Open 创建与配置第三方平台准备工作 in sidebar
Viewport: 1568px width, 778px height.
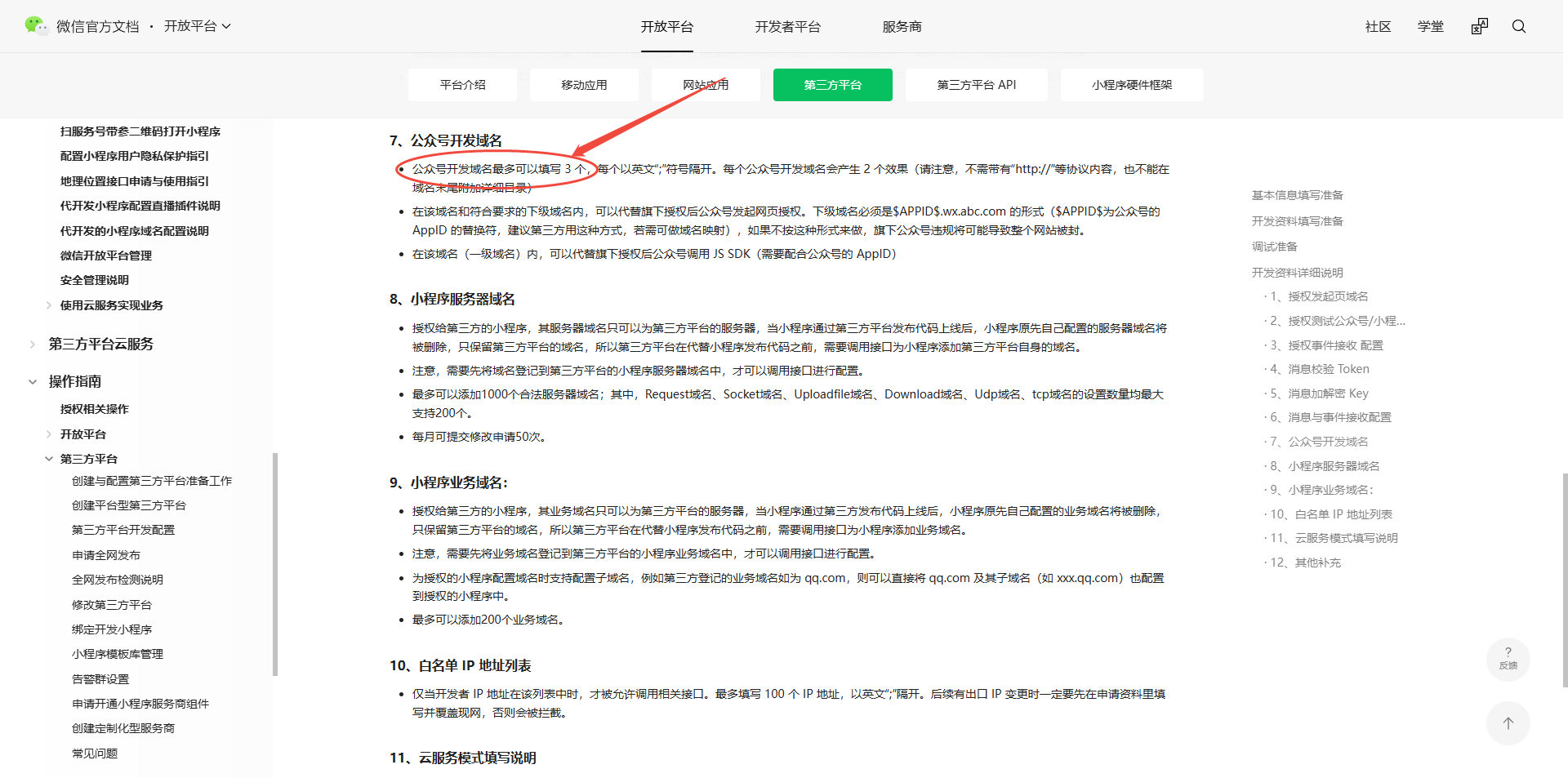[x=152, y=481]
